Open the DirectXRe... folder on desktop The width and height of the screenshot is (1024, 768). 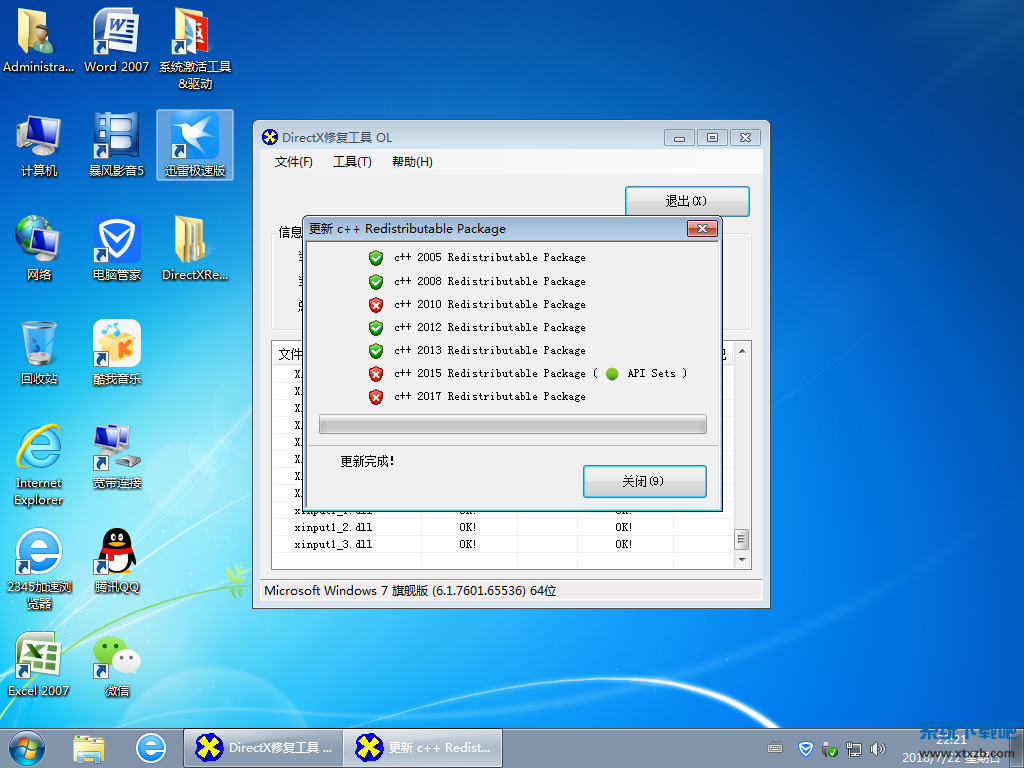tap(195, 249)
